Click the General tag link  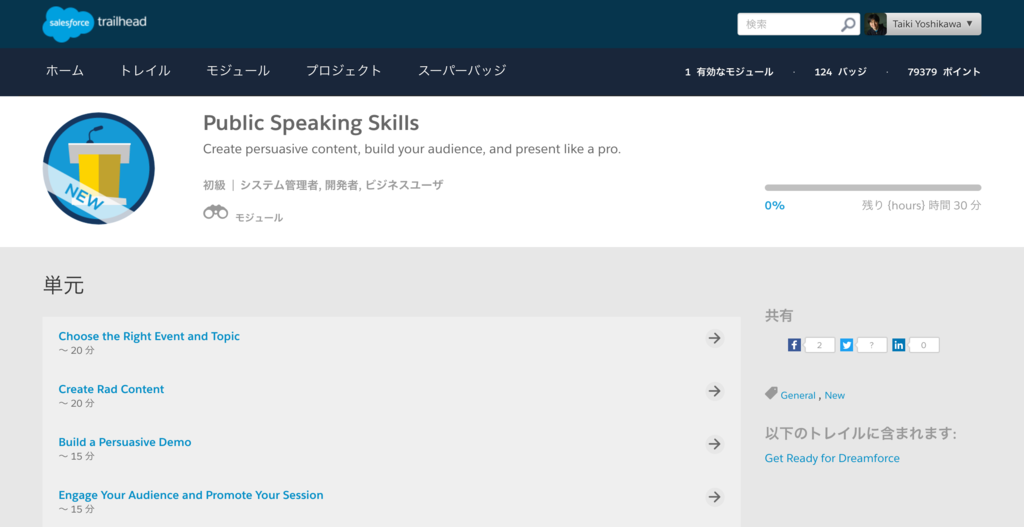click(798, 395)
